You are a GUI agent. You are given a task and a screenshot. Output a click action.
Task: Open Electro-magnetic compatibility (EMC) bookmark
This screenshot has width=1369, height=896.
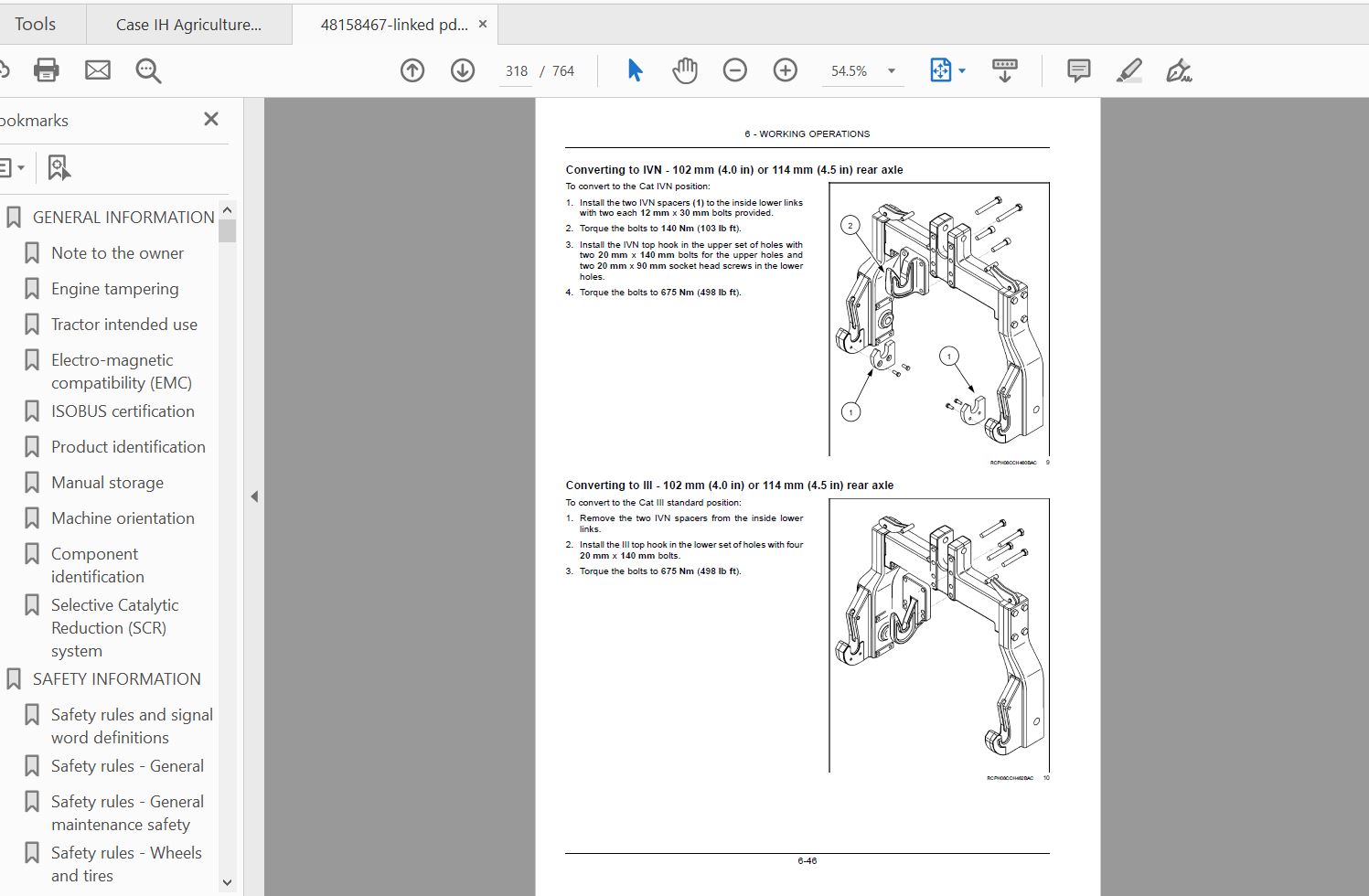click(x=122, y=371)
